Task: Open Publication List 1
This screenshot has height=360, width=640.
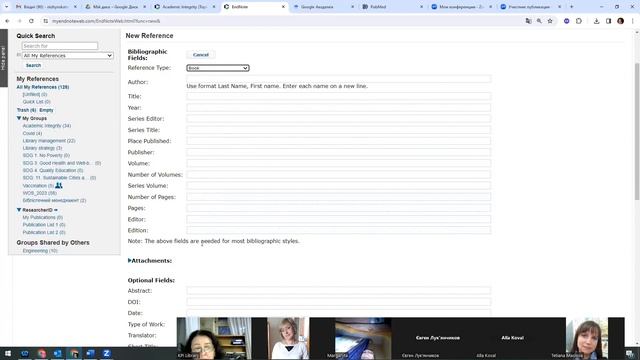Action: pyautogui.click(x=44, y=224)
